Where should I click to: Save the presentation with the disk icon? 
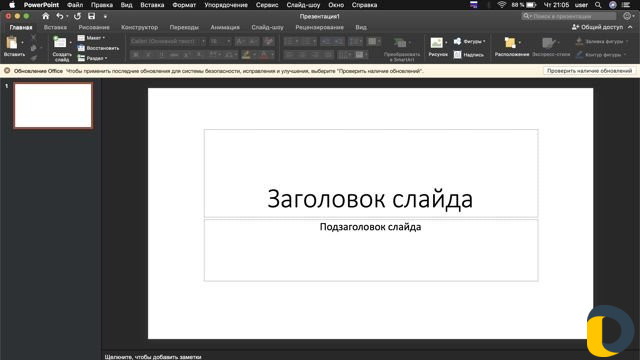(91, 16)
